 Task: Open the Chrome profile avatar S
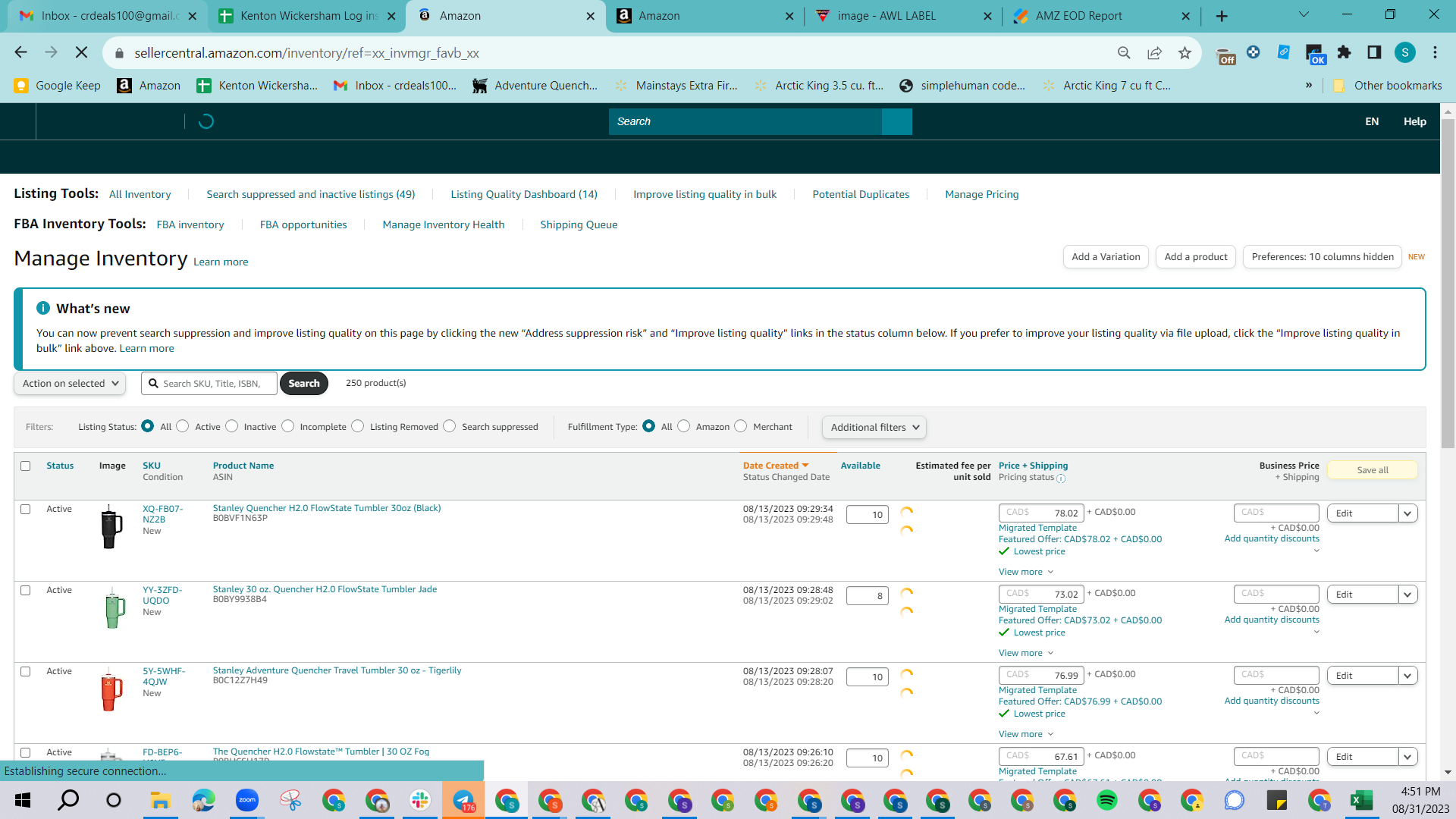(1405, 52)
